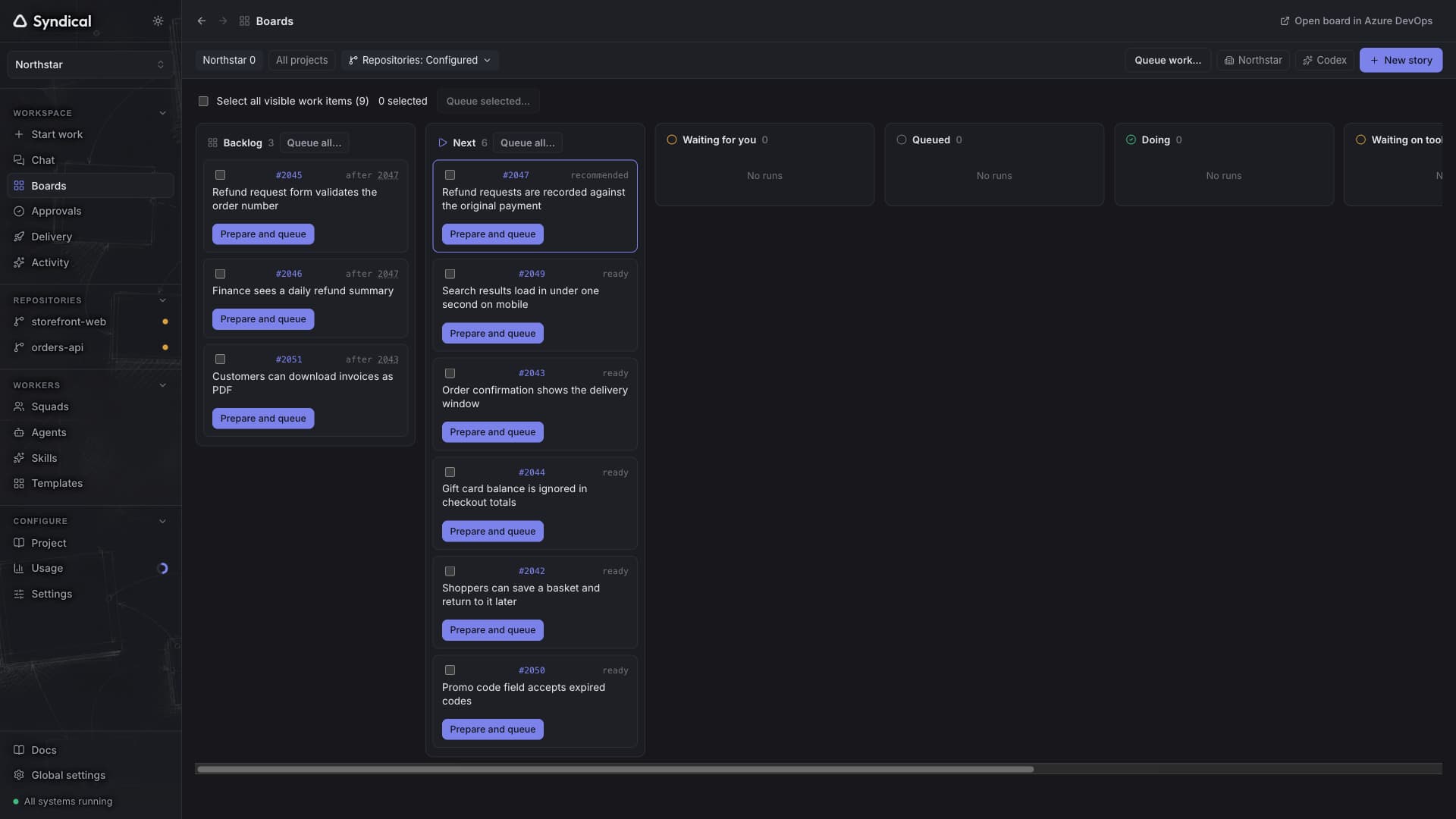This screenshot has height=819, width=1456.
Task: Click the Docs book icon
Action: 19,750
